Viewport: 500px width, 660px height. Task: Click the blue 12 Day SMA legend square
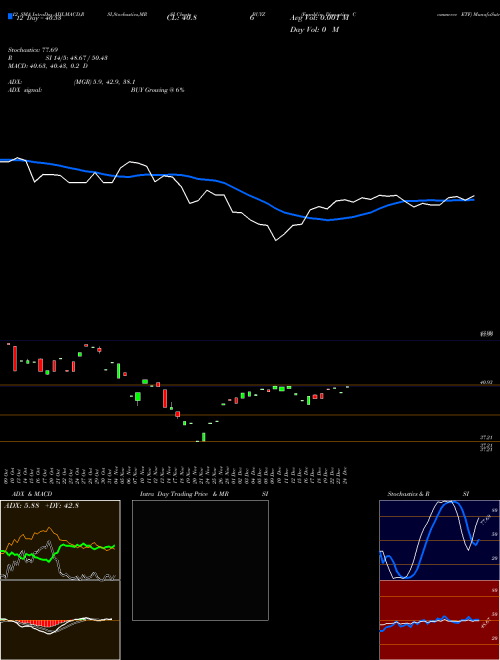click(11, 17)
